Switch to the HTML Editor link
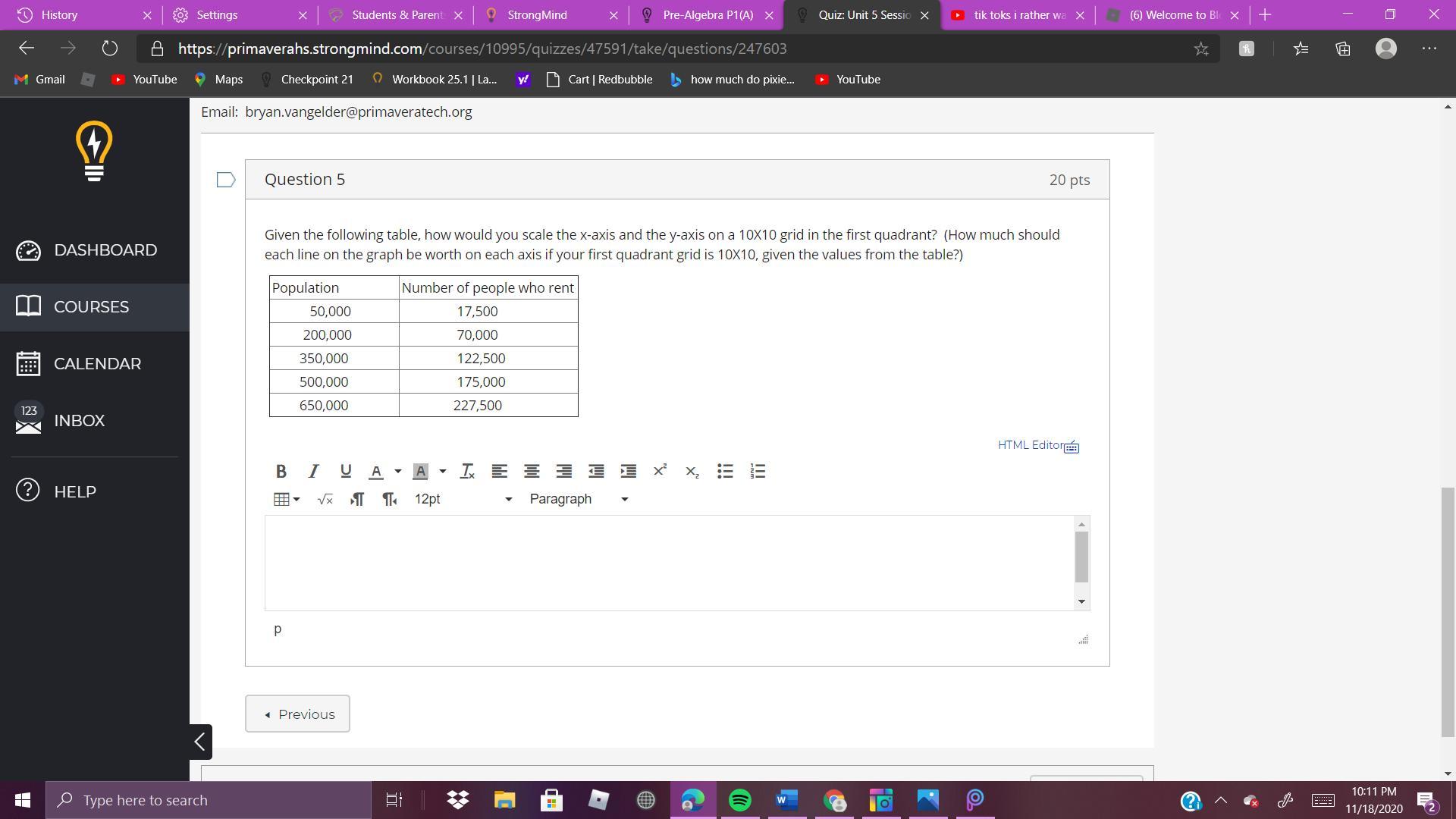The image size is (1456, 819). pyautogui.click(x=1031, y=445)
